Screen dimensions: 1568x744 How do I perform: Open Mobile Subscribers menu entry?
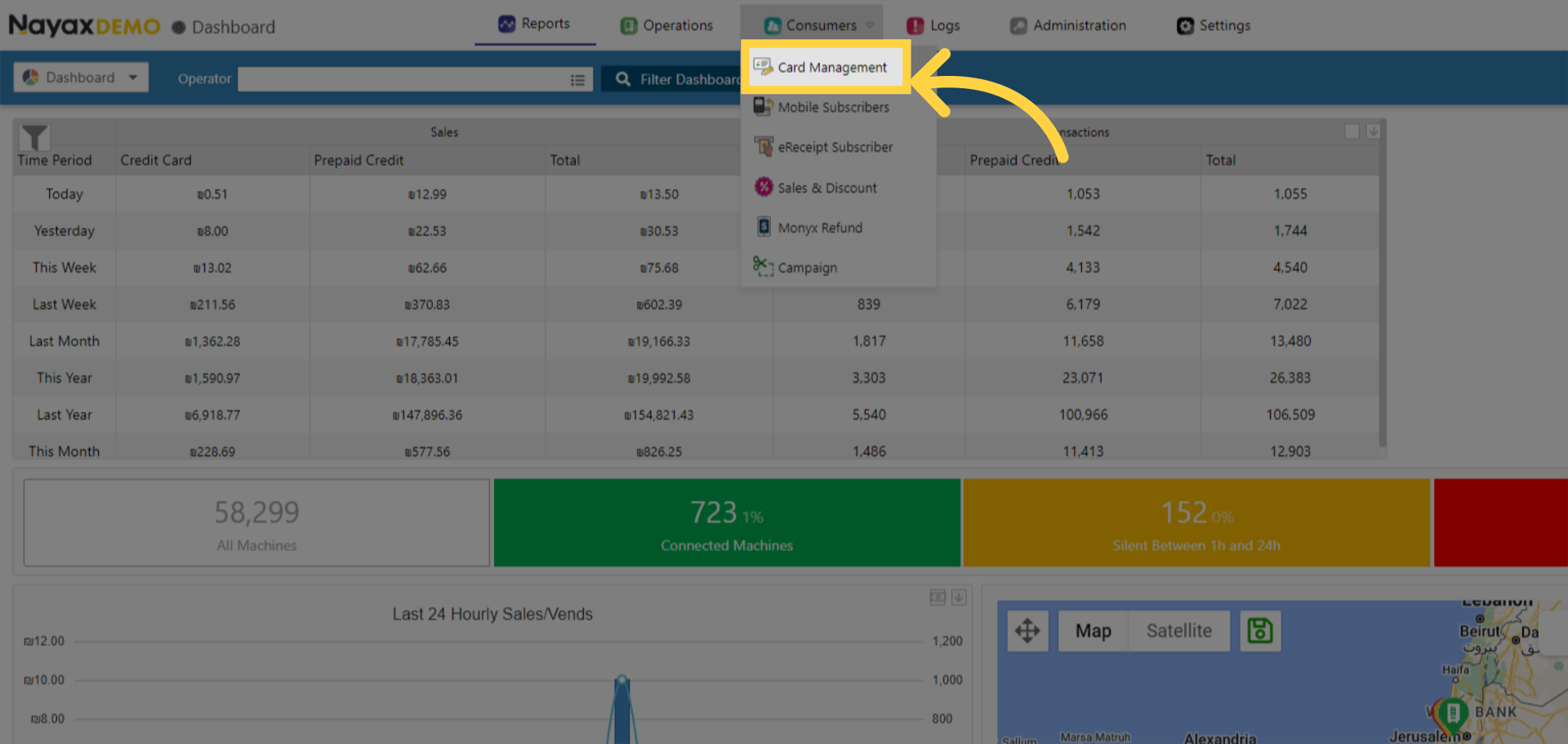[833, 107]
